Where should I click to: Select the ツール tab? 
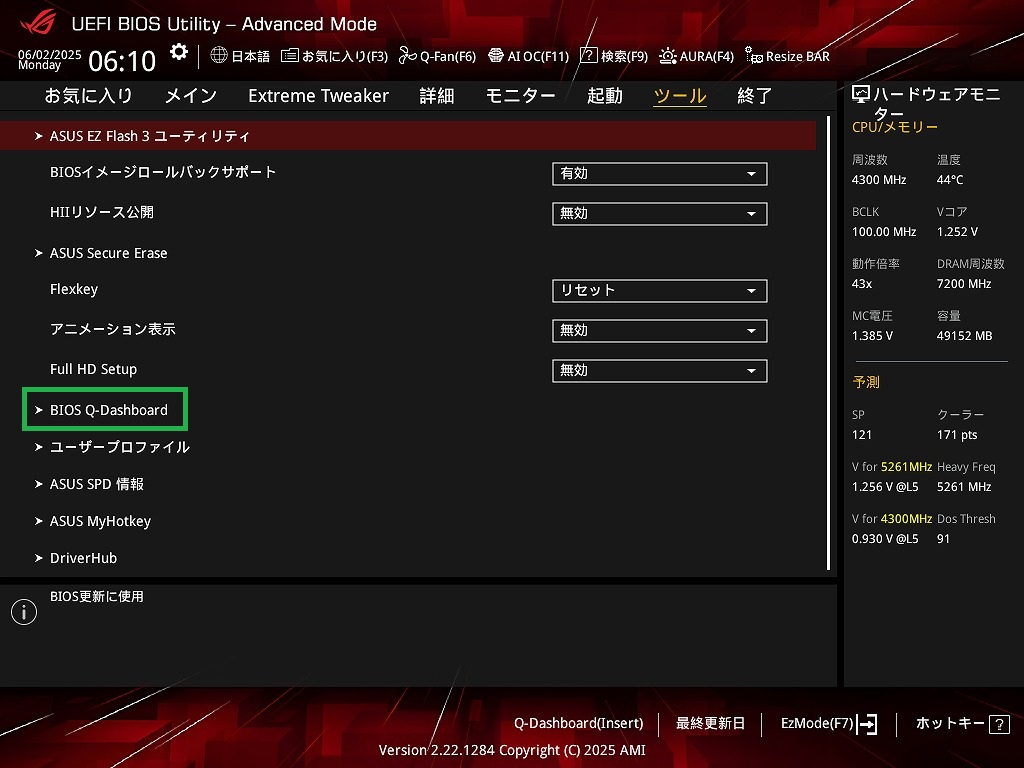pyautogui.click(x=680, y=96)
